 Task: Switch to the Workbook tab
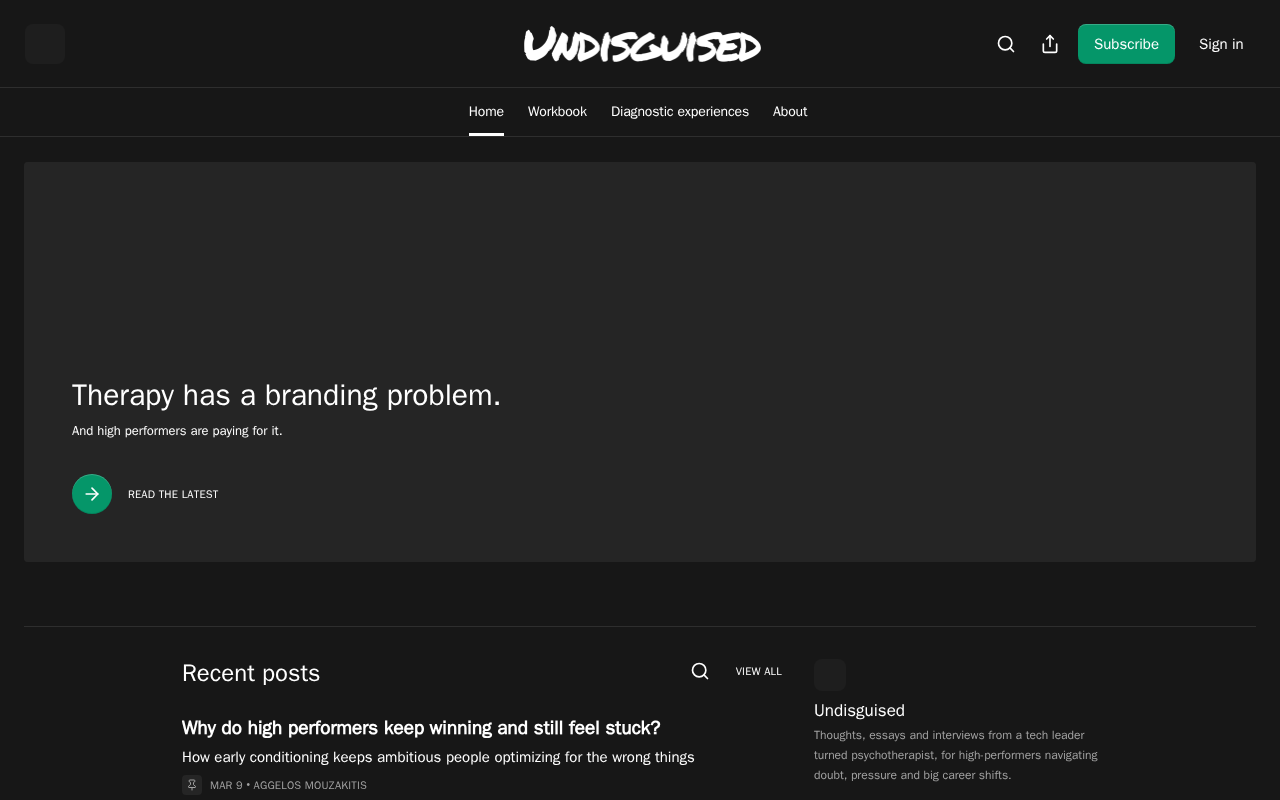tap(557, 112)
